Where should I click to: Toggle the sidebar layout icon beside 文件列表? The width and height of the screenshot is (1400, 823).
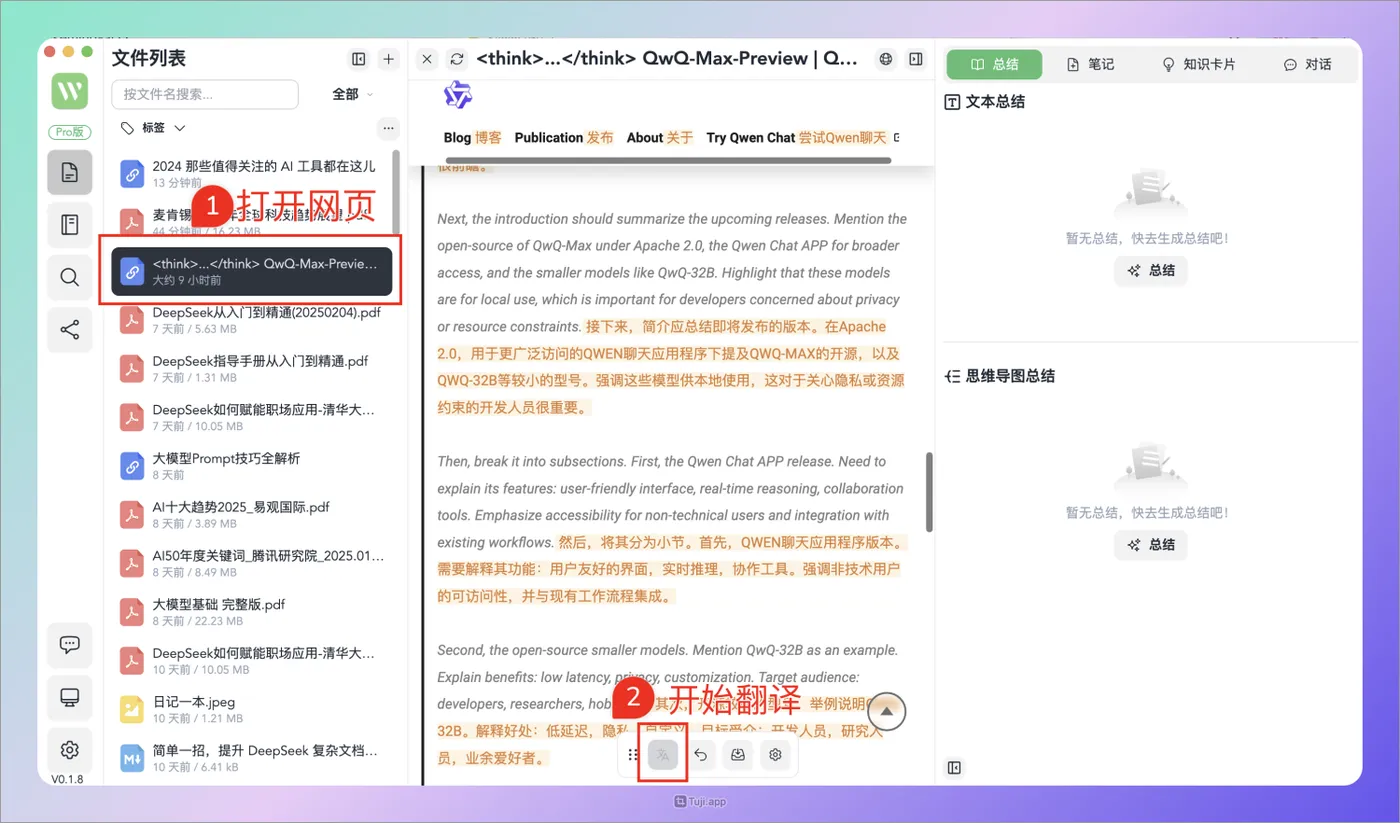point(358,59)
